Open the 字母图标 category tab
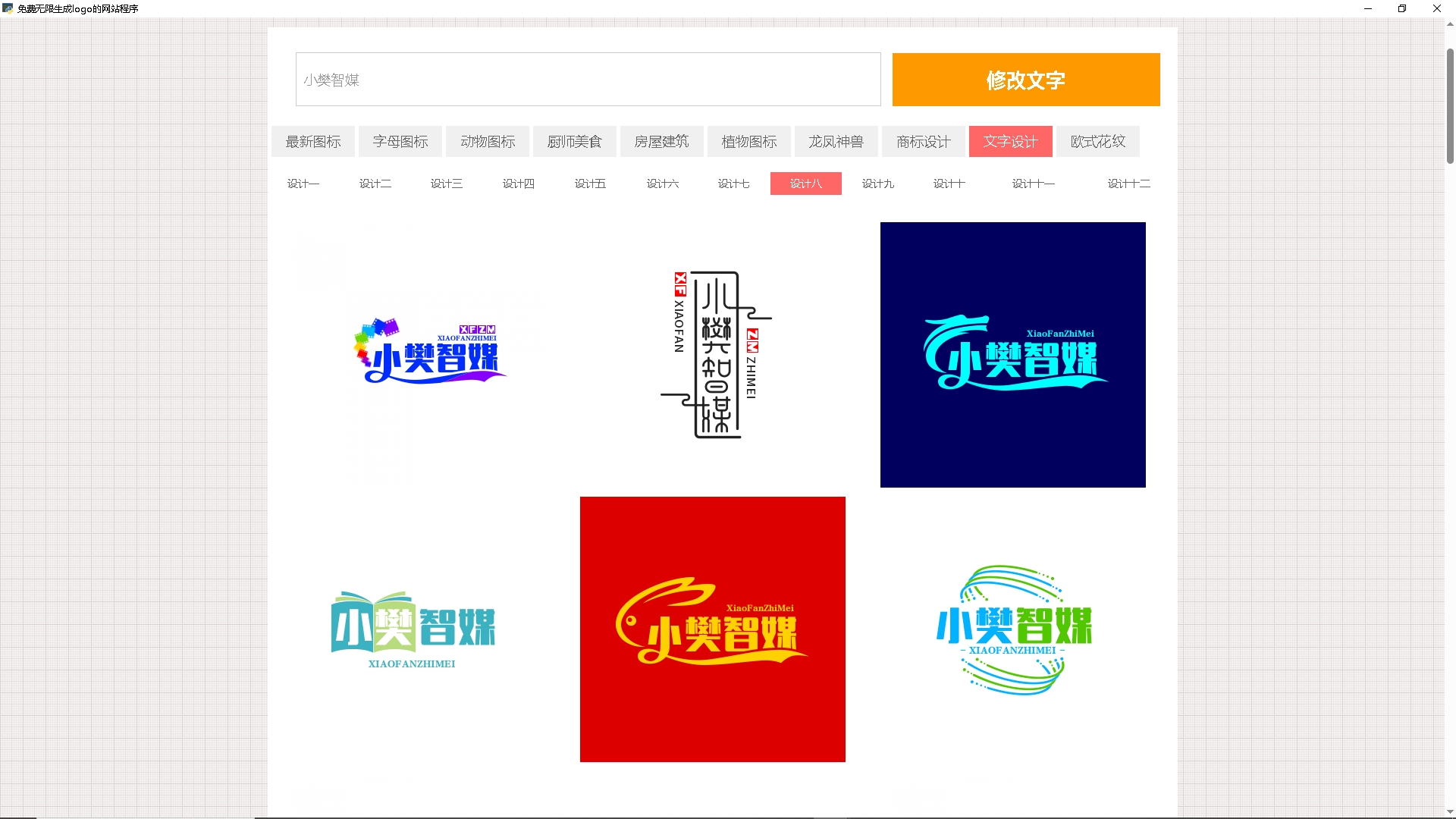This screenshot has height=819, width=1456. coord(400,142)
